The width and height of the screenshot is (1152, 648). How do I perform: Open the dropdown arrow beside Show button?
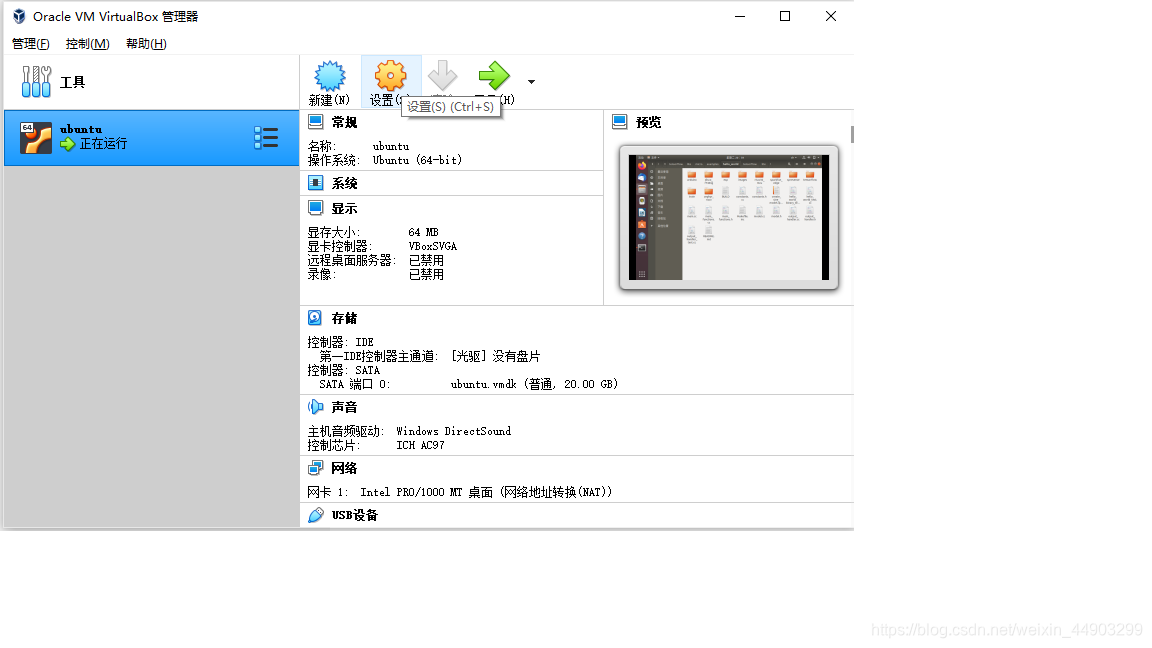click(x=531, y=82)
